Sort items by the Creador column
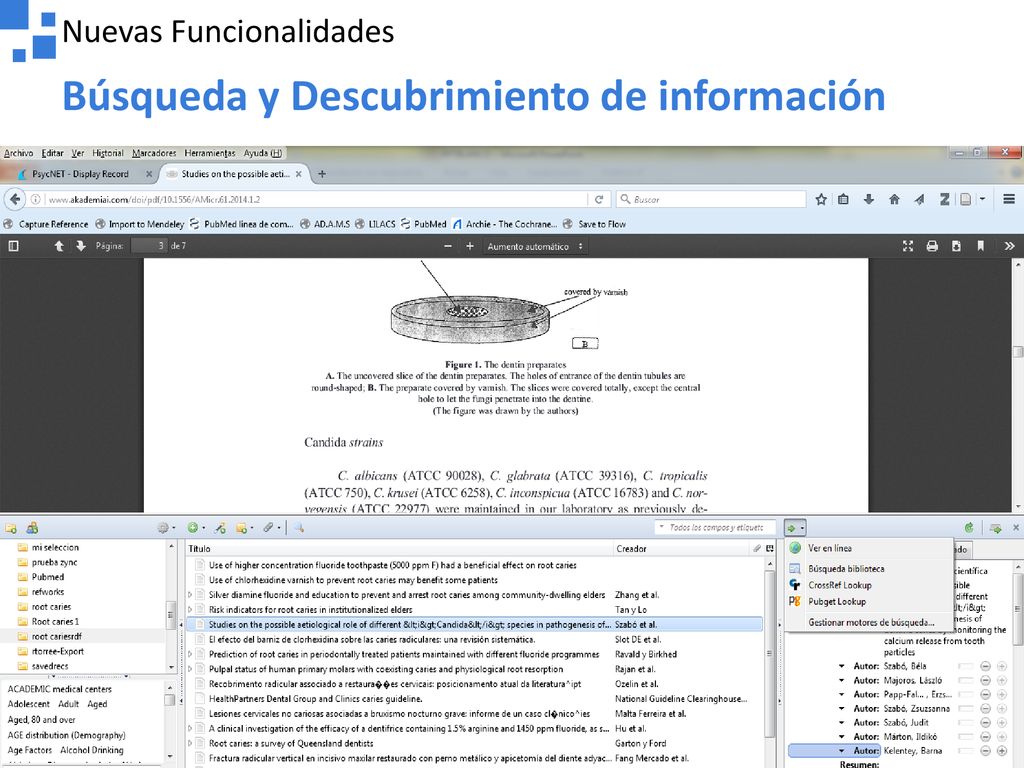The width and height of the screenshot is (1024, 768). click(680, 549)
